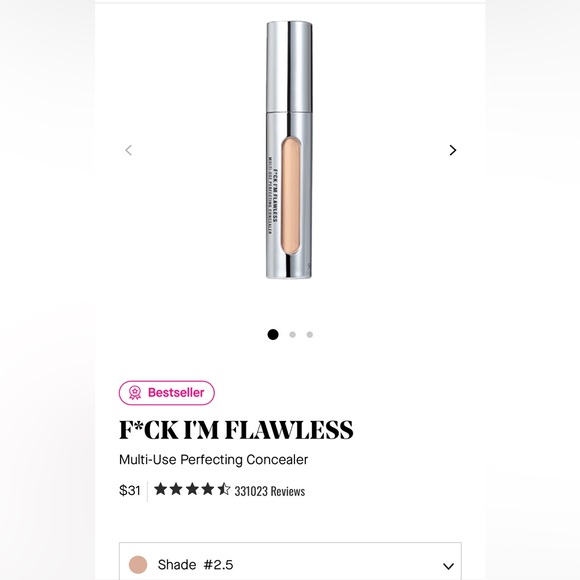Click the star rating icons
The width and height of the screenshot is (580, 580).
pos(192,489)
